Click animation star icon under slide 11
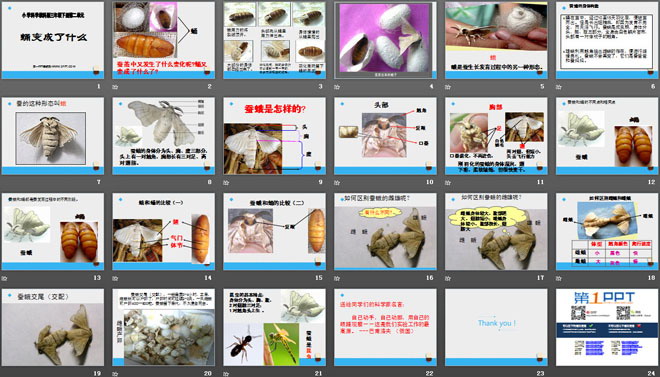 [x=448, y=183]
